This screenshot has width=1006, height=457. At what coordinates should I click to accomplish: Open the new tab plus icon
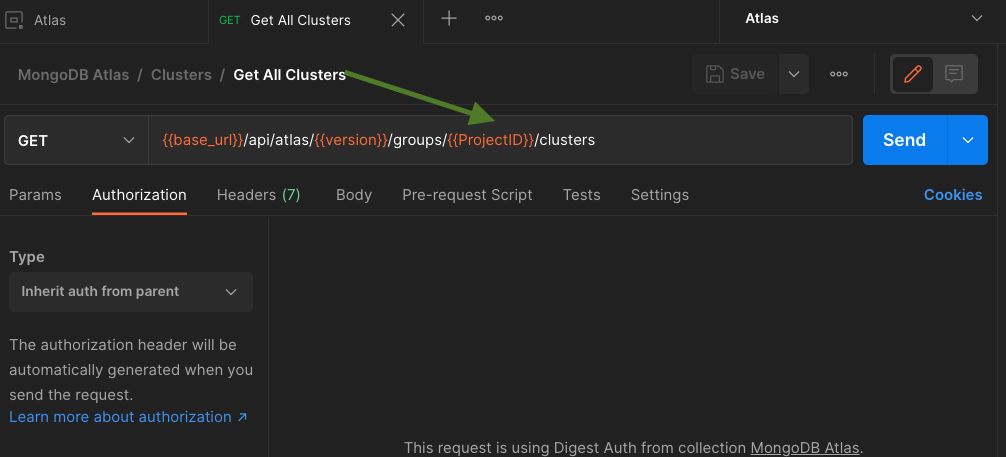449,19
